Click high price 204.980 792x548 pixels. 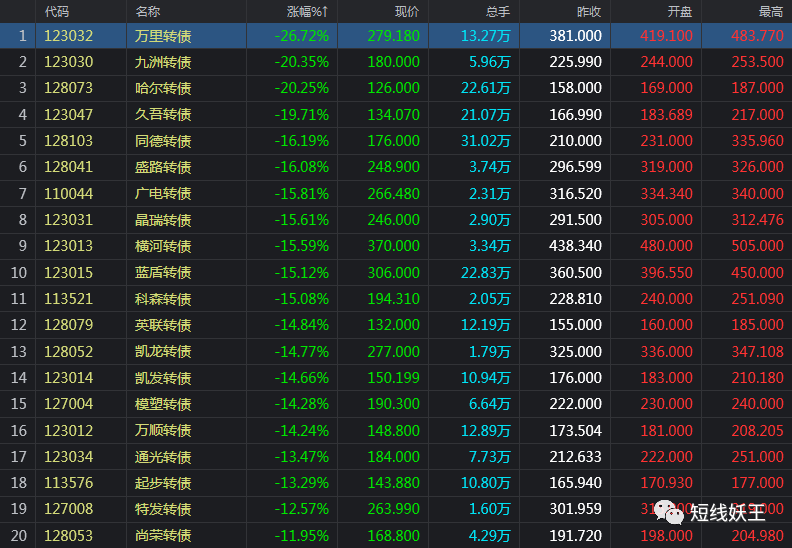click(x=757, y=535)
